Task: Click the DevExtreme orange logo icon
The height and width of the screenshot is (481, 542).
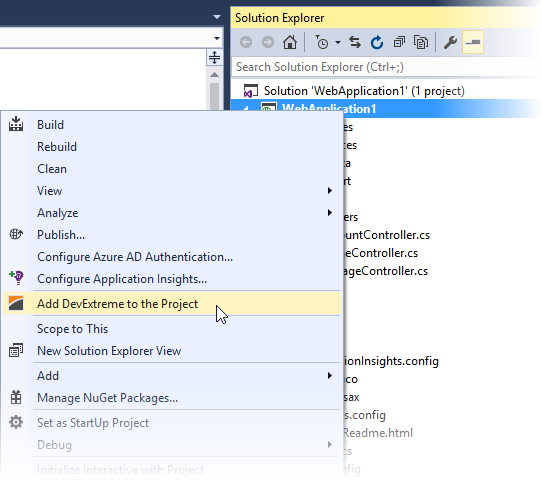Action: 16,303
